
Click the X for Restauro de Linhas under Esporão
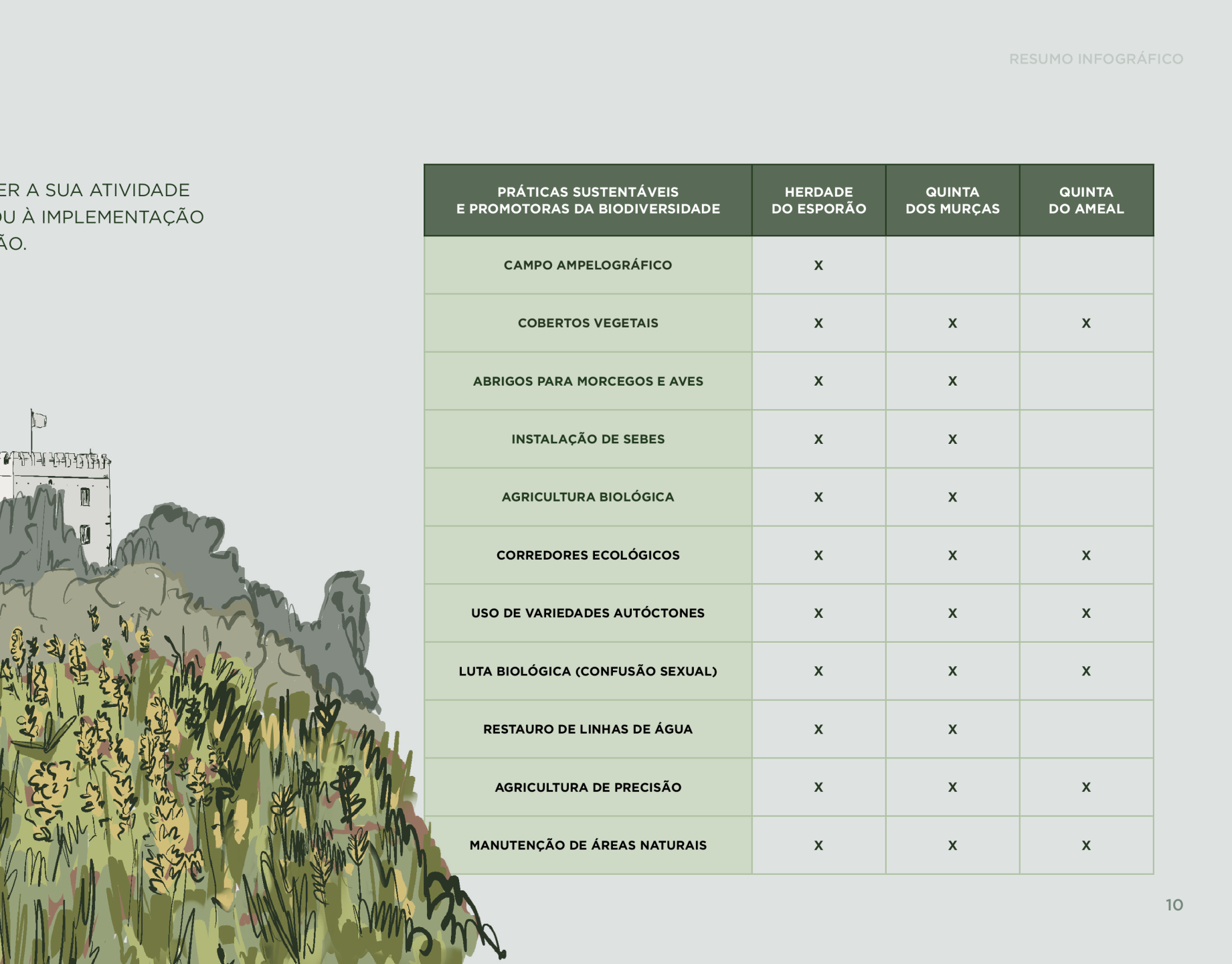(x=818, y=730)
